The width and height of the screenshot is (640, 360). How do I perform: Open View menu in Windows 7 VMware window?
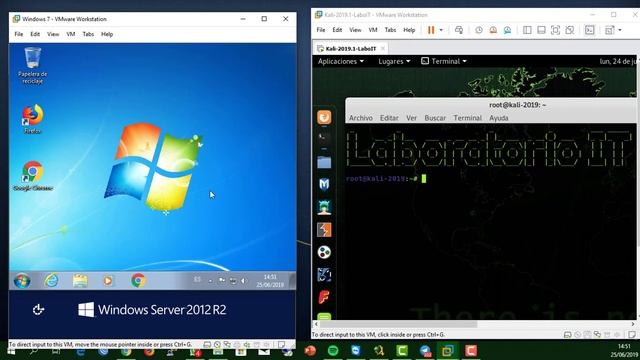53,34
